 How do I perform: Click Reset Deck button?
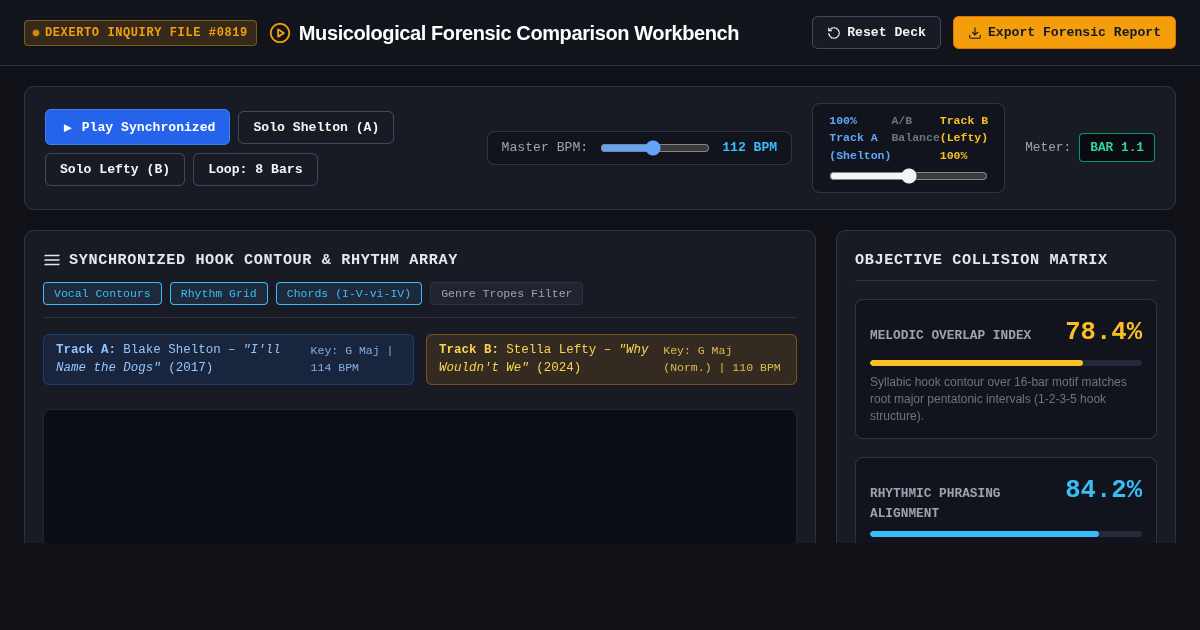(x=876, y=32)
